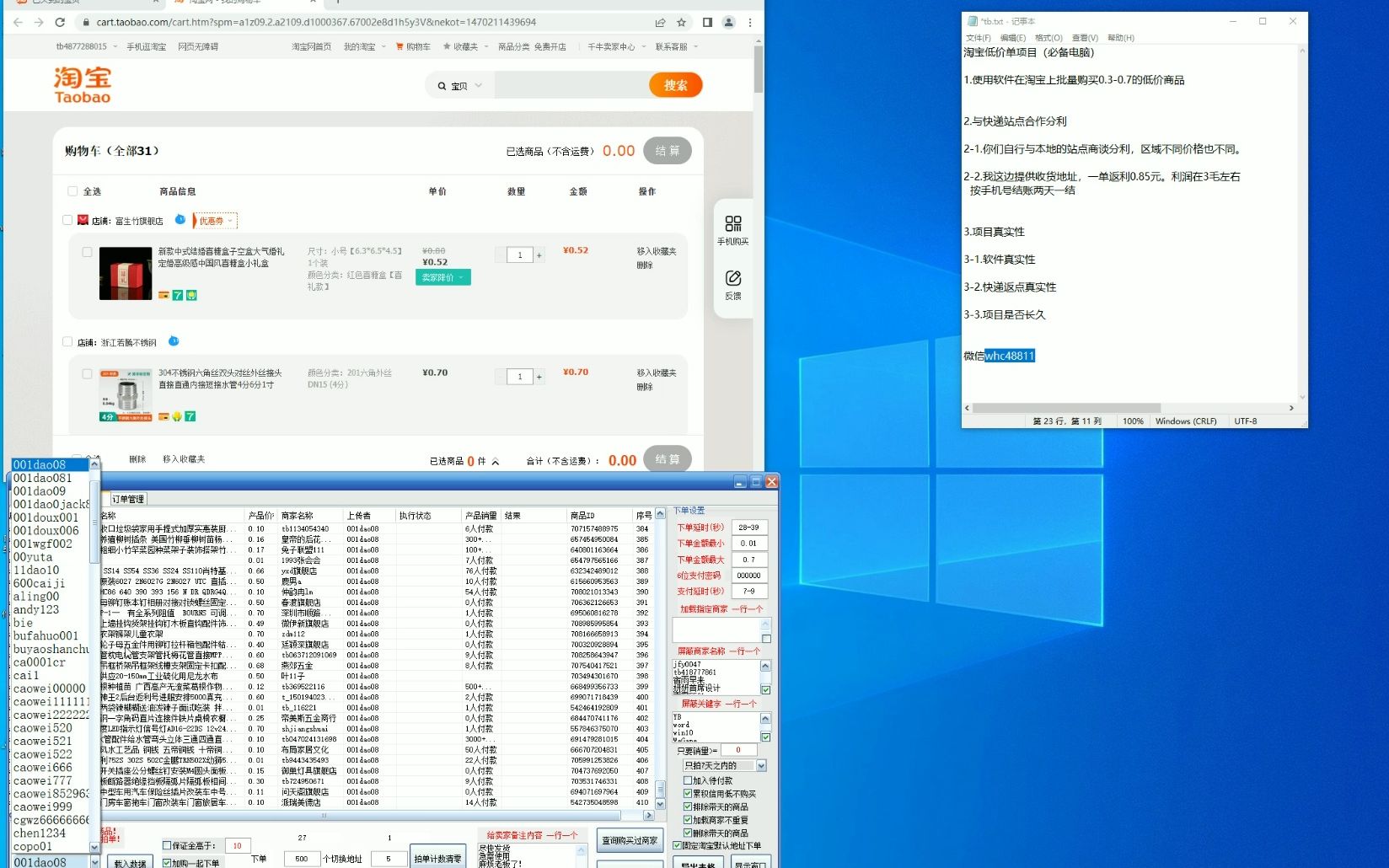The height and width of the screenshot is (868, 1389).
Task: Click 删除 for the pipe fitting item
Action: pyautogui.click(x=645, y=387)
